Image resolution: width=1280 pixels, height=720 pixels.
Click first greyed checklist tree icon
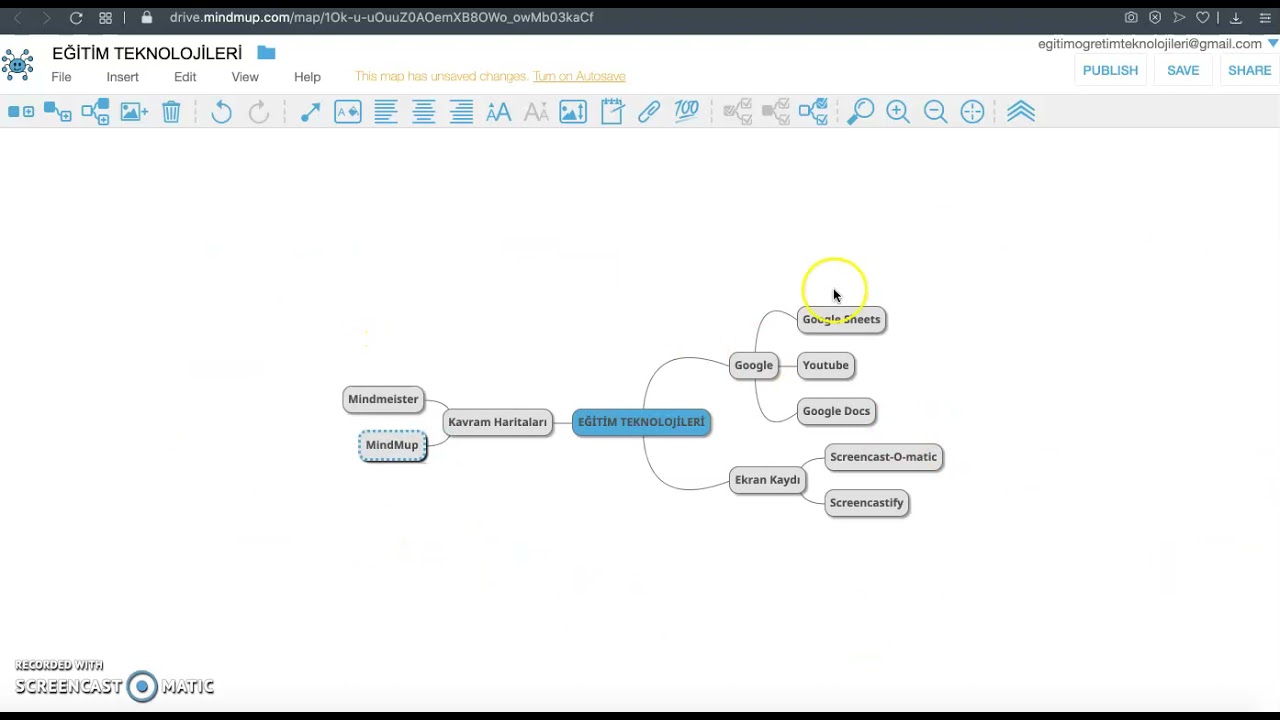pos(738,112)
